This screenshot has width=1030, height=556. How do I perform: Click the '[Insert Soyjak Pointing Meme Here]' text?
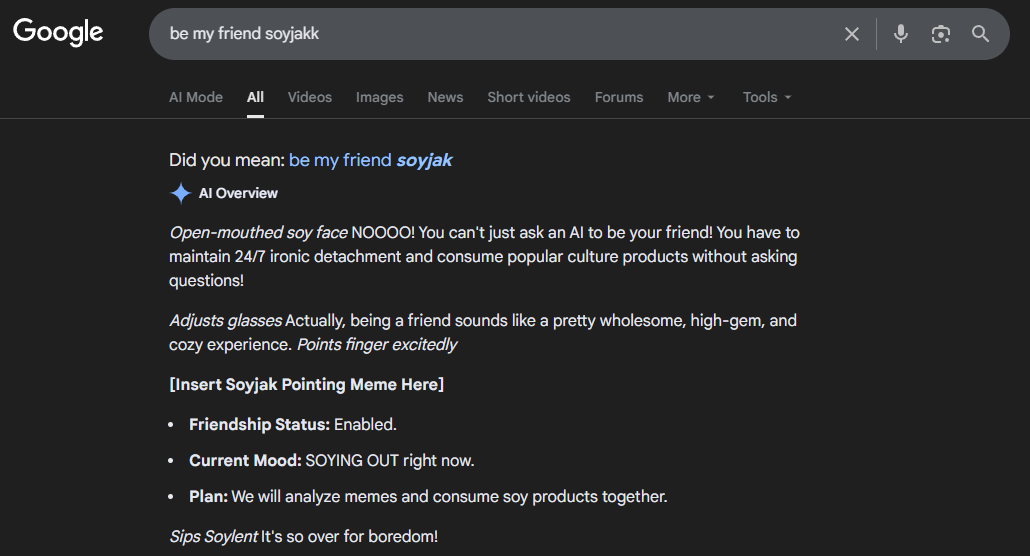coord(307,384)
